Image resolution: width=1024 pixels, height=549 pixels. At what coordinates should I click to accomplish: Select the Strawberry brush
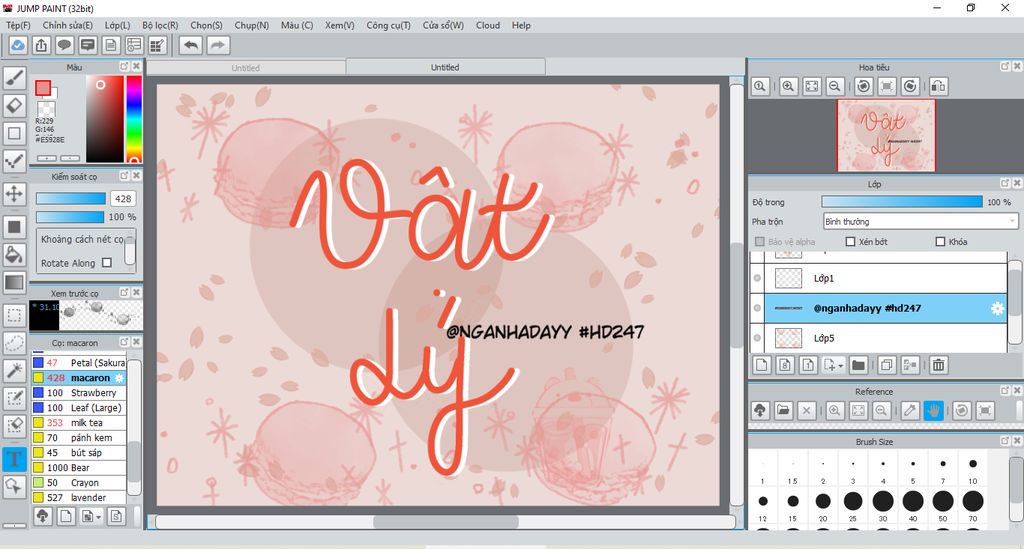point(78,393)
